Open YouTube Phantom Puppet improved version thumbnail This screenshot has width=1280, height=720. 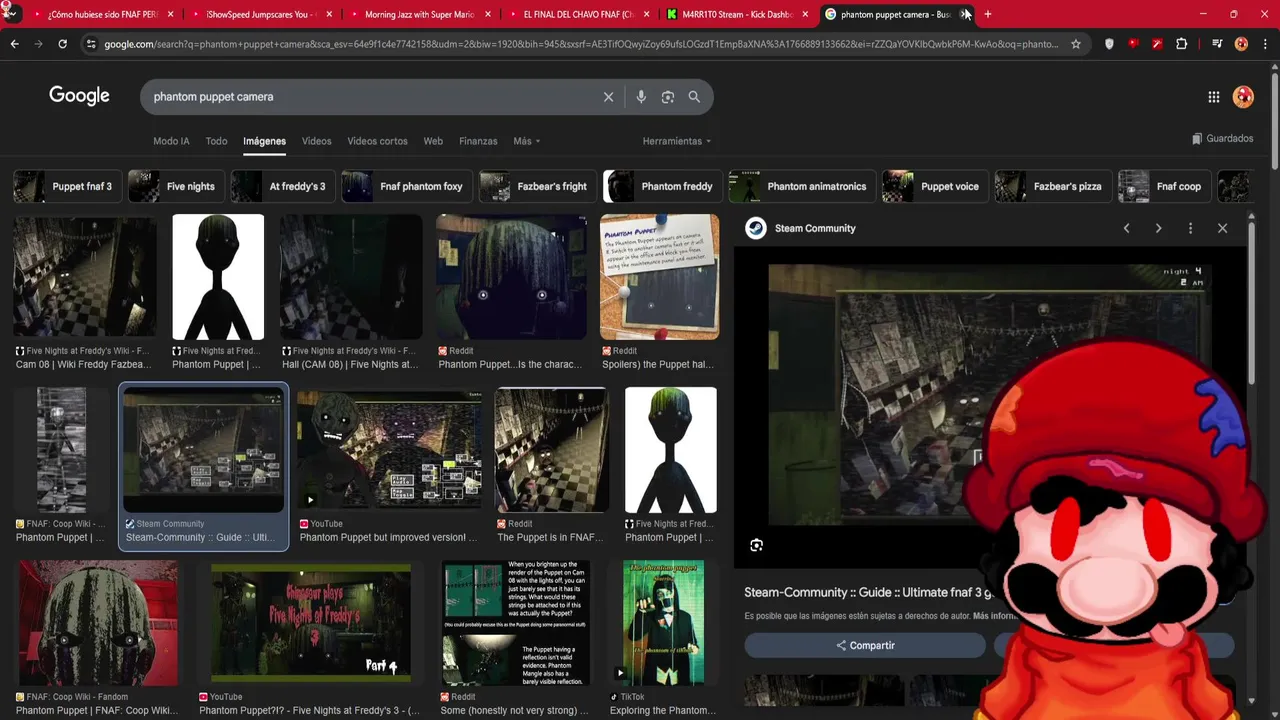[x=389, y=450]
